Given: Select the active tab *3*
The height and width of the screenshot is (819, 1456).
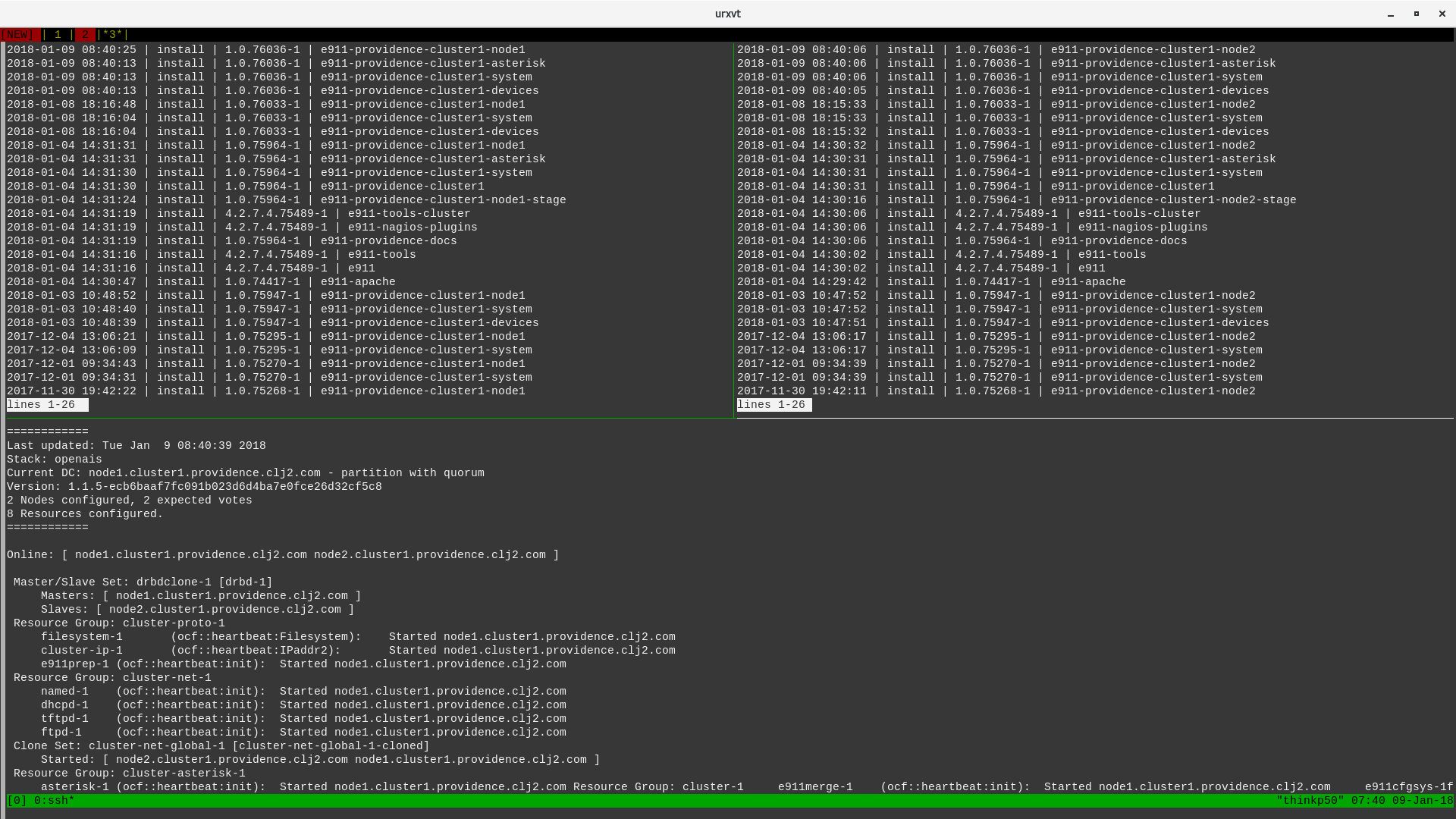Looking at the screenshot, I should point(112,35).
